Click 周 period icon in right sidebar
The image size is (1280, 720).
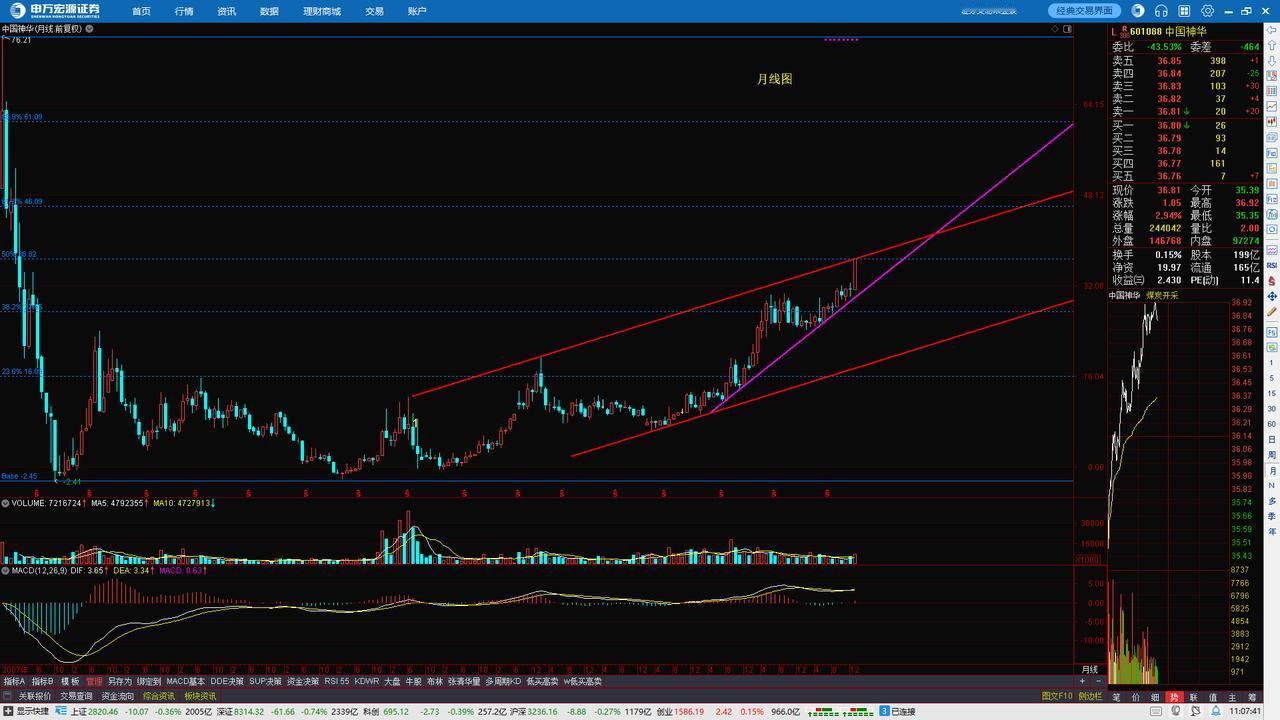(1272, 455)
